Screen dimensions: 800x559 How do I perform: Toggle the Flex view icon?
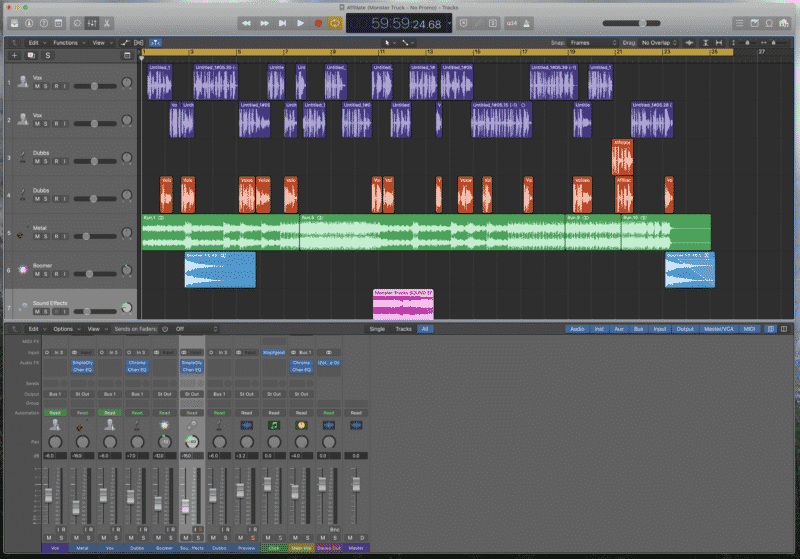tap(138, 43)
